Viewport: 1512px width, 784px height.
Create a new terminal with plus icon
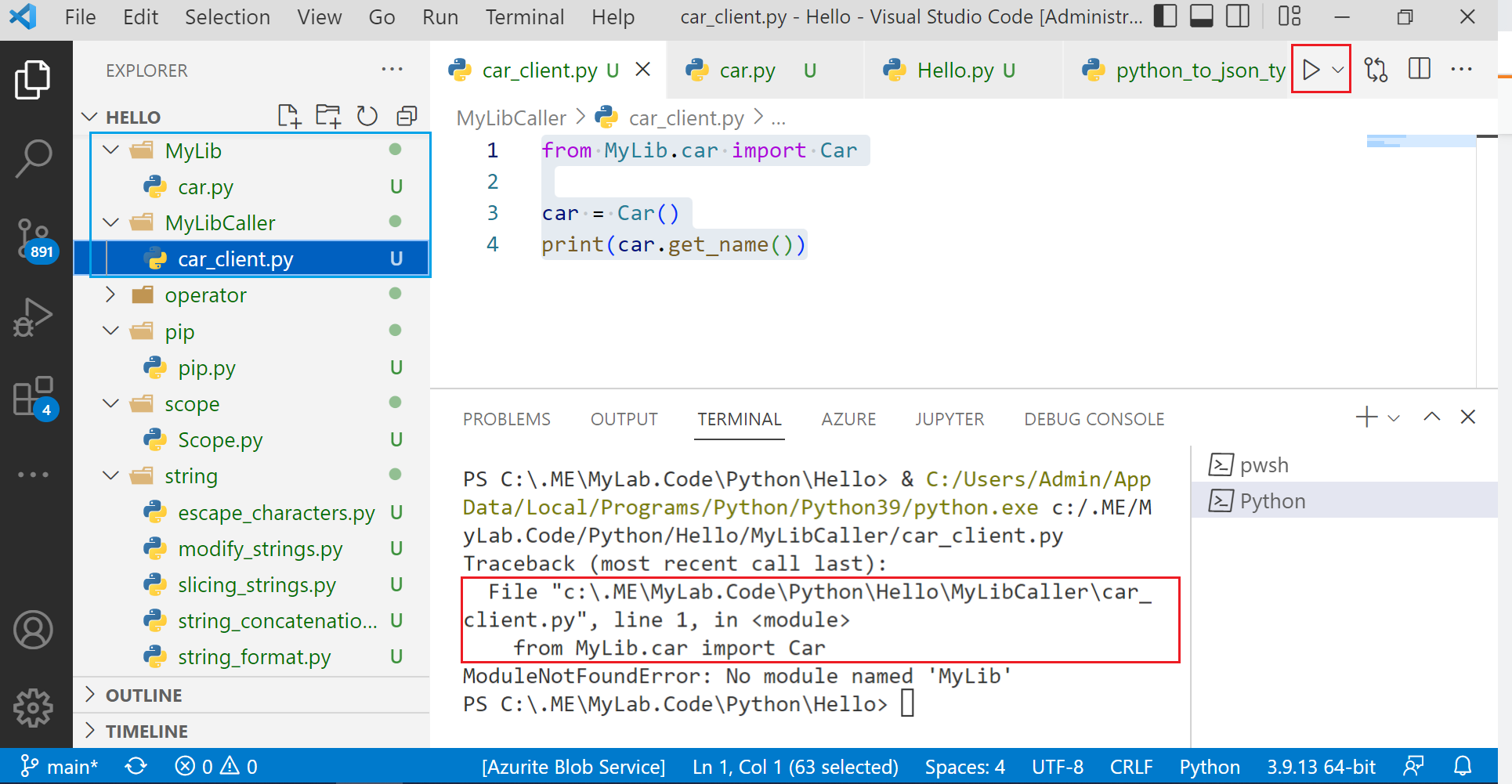(x=1366, y=417)
